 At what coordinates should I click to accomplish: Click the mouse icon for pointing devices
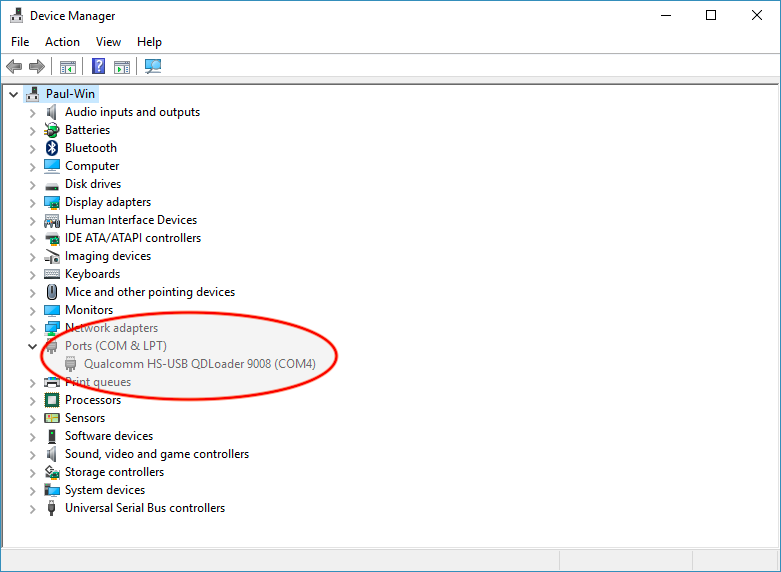pos(52,292)
